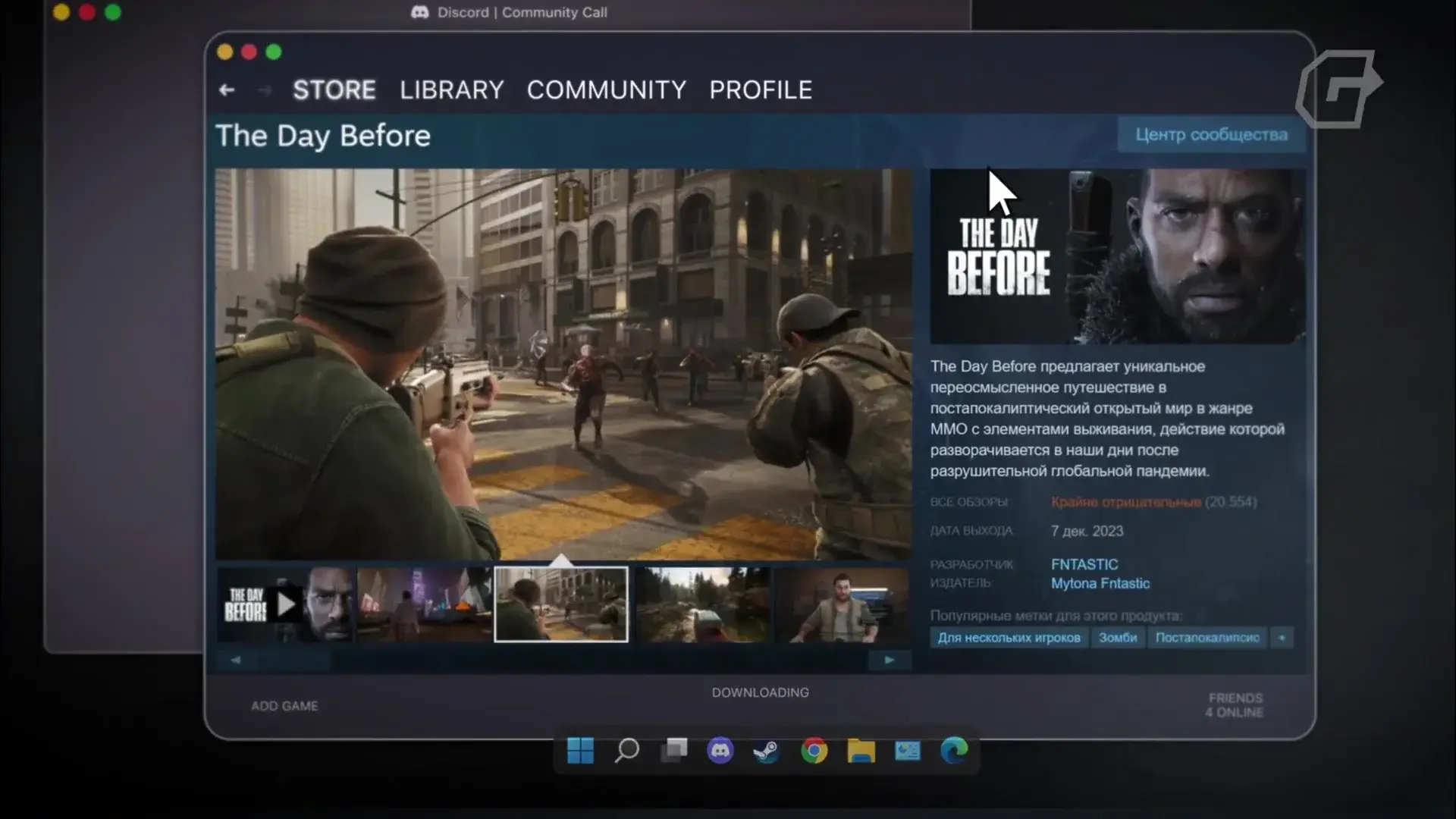Select the highlighted city shootout thumbnail
1456x819 pixels.
(561, 604)
